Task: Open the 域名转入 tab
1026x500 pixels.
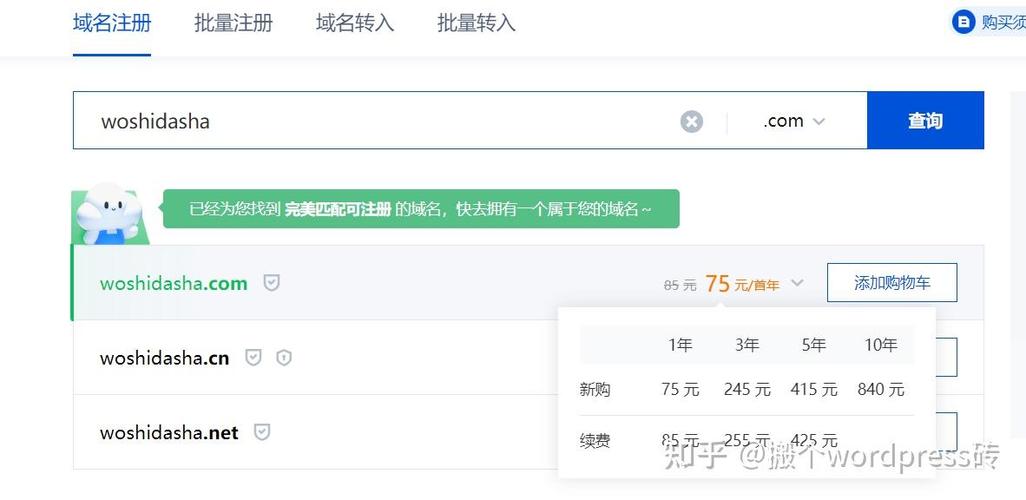Action: pos(355,23)
